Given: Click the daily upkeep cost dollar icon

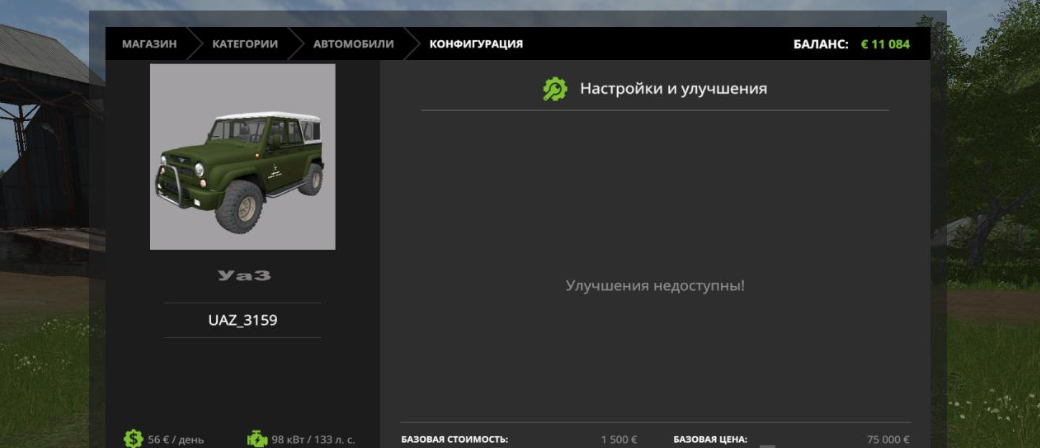Looking at the screenshot, I should pyautogui.click(x=133, y=438).
